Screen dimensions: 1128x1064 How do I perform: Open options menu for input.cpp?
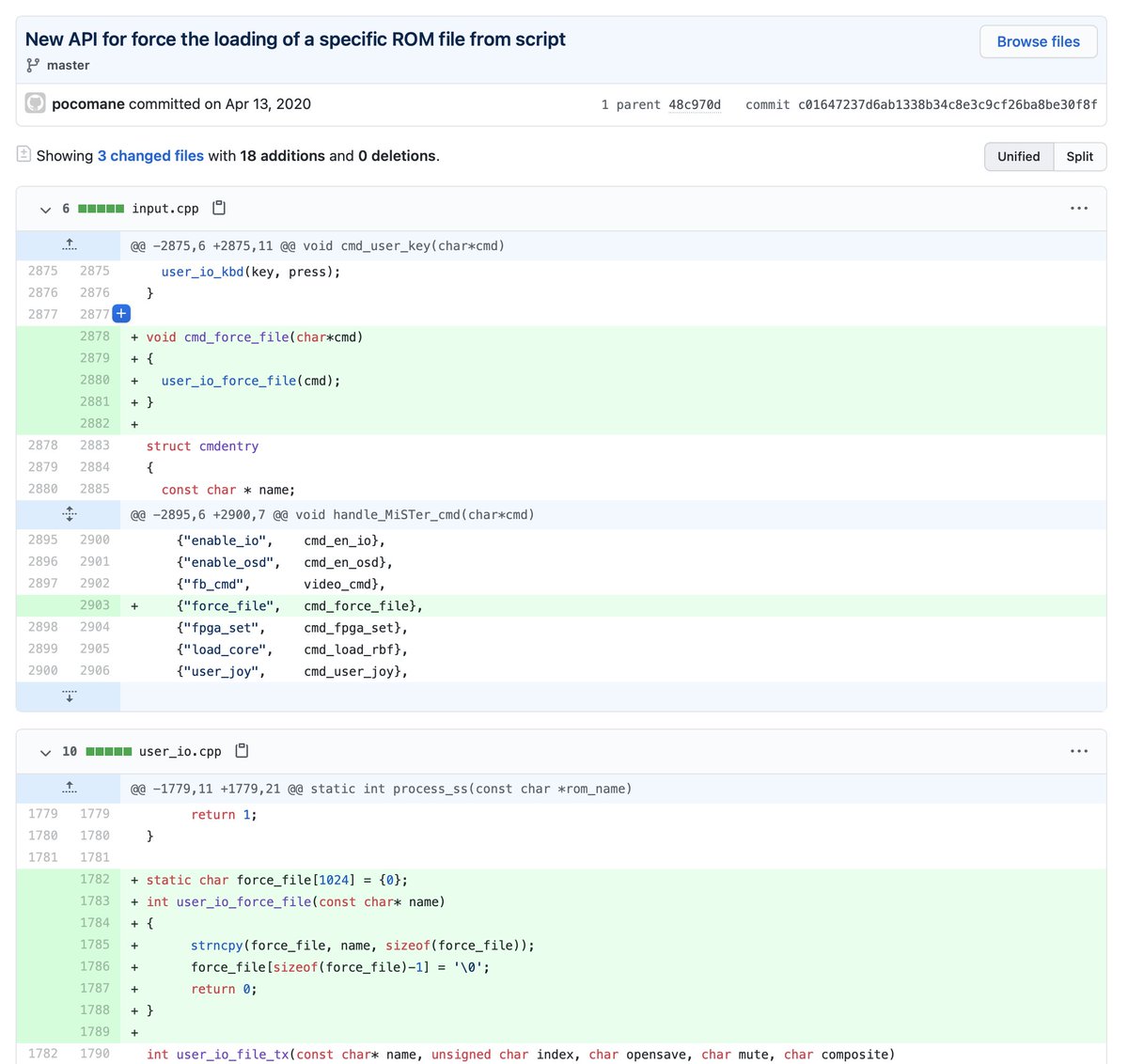(1079, 208)
